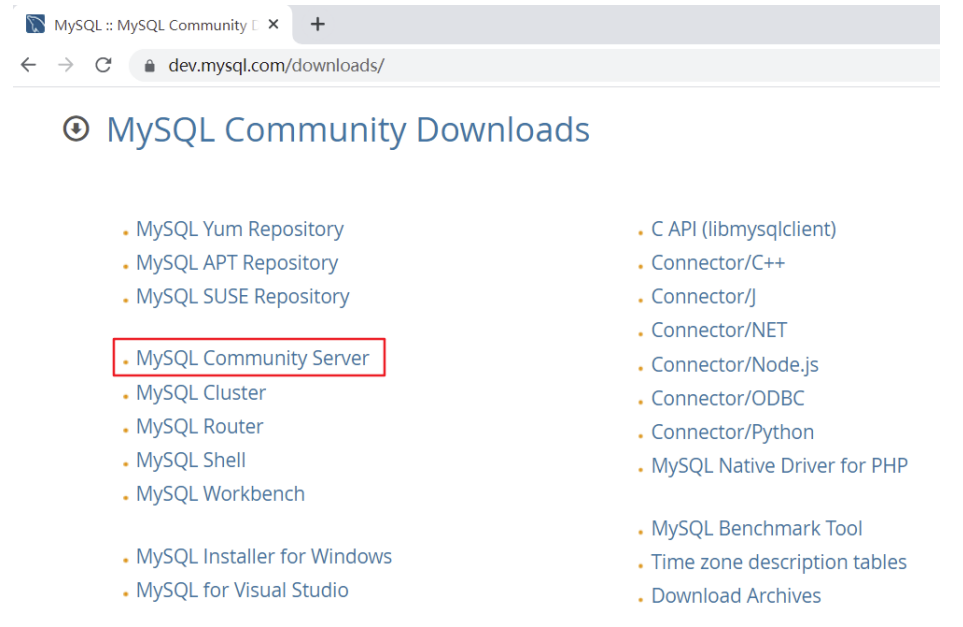Click the address bar showing dev.mysql.com/downloads/
This screenshot has width=963, height=627.
click(534, 66)
